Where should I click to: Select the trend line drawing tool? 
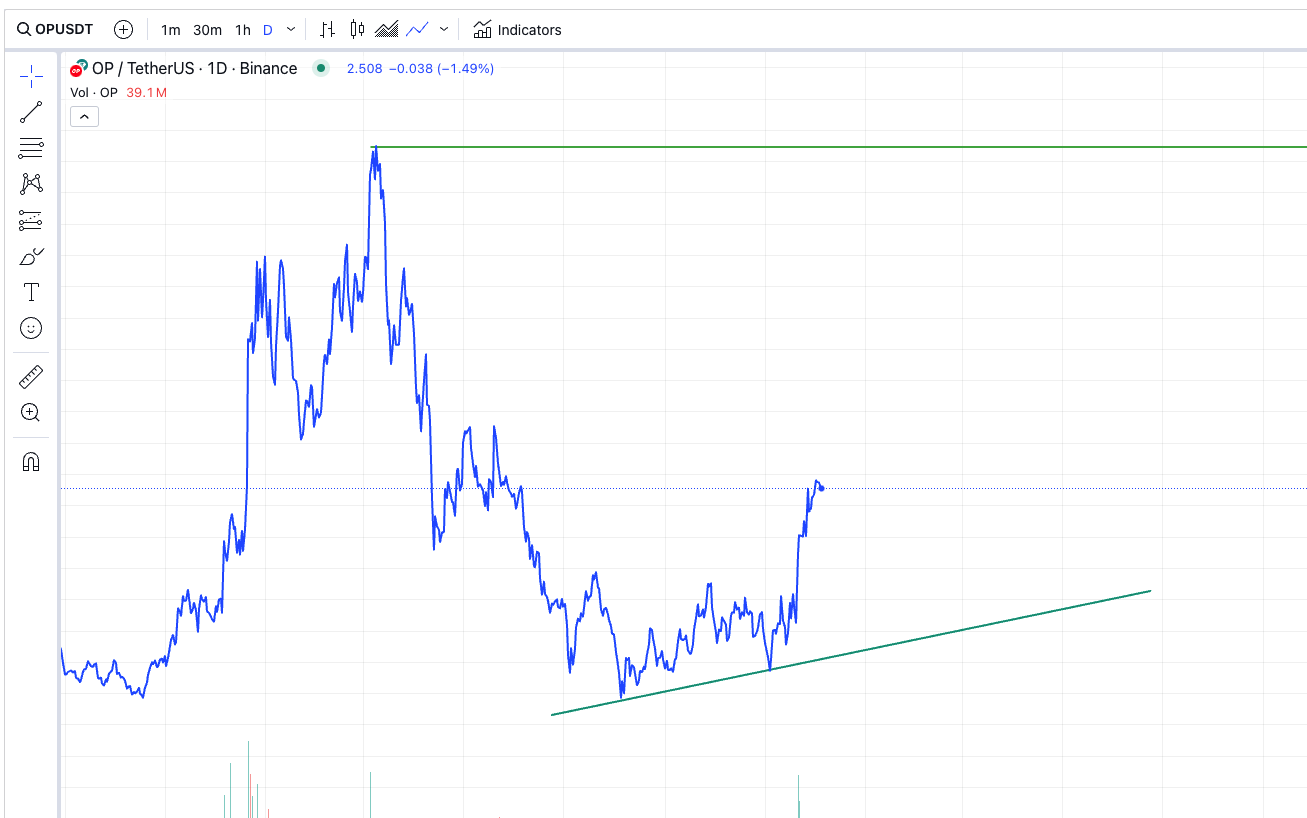tap(31, 112)
